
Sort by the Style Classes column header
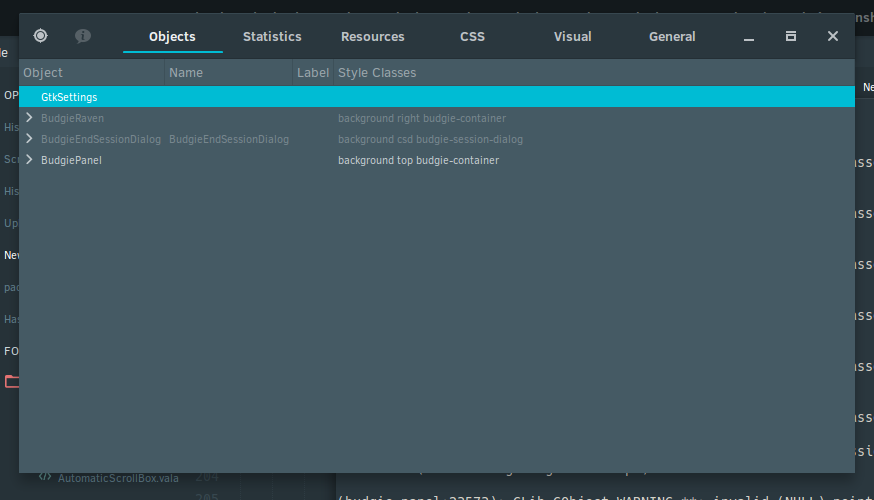point(594,73)
